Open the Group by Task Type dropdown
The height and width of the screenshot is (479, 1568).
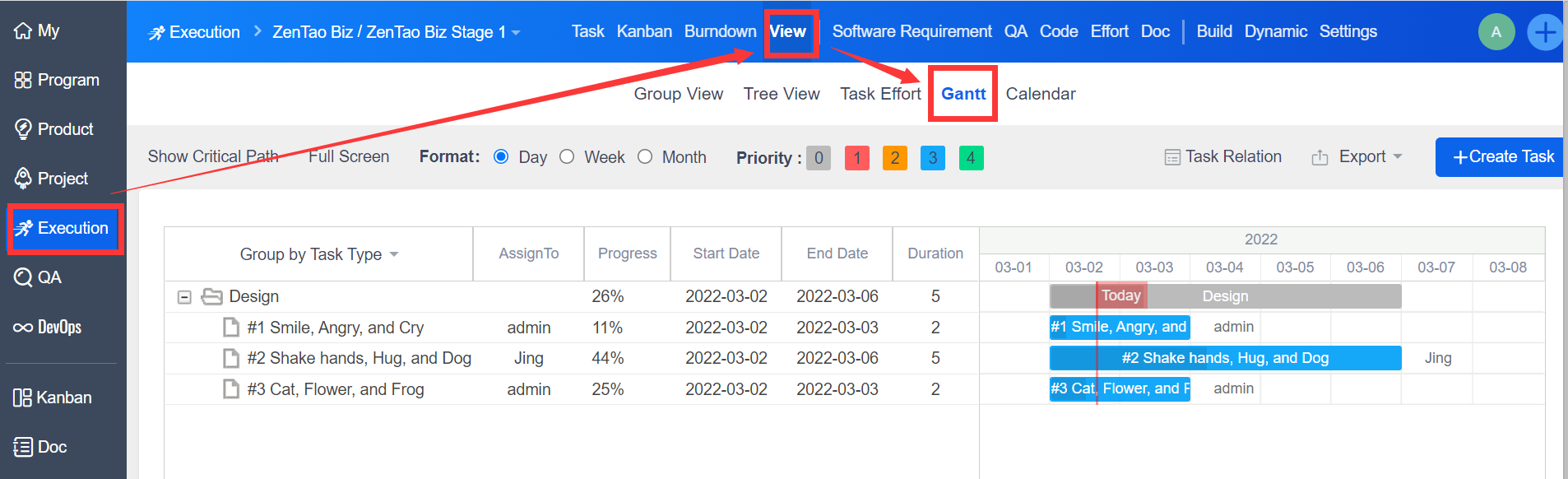tap(319, 254)
